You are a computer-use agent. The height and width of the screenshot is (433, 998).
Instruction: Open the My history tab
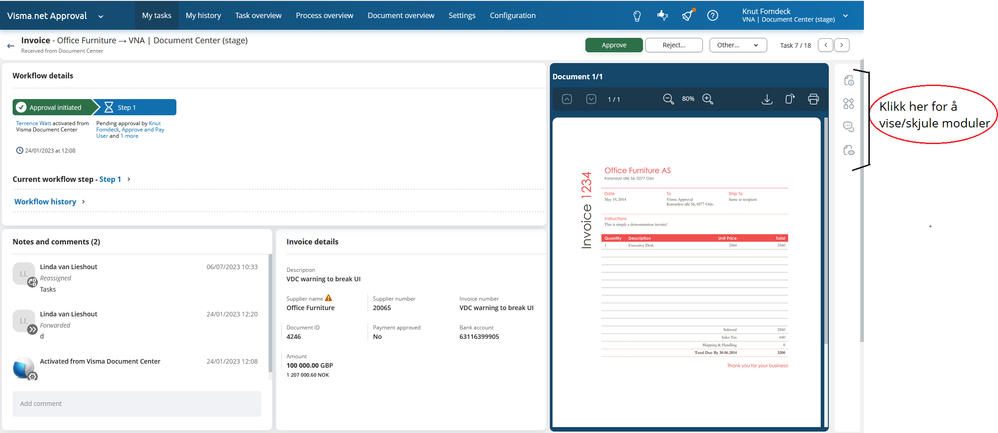click(203, 15)
